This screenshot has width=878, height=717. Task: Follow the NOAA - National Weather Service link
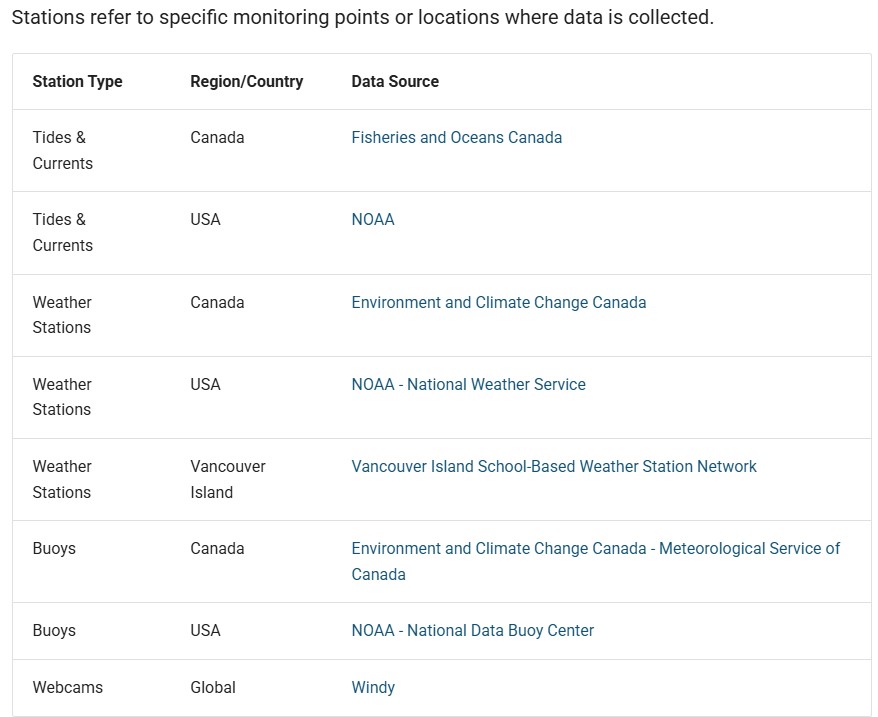pos(468,384)
